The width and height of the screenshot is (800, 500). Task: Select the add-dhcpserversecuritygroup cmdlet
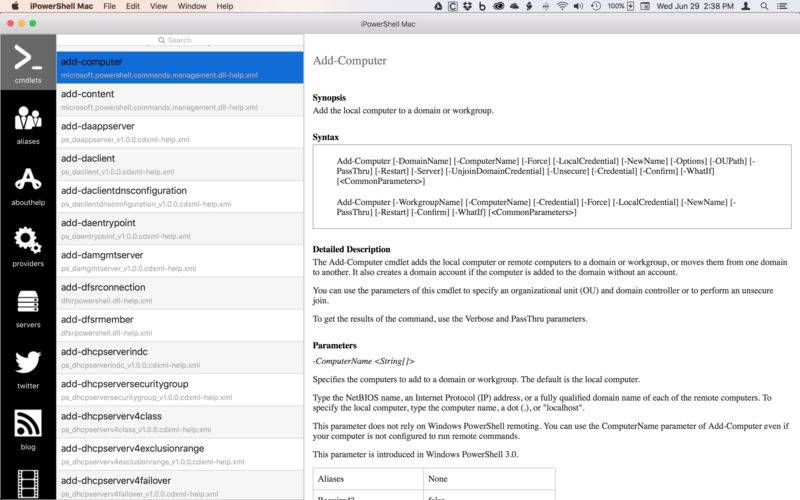(x=180, y=389)
